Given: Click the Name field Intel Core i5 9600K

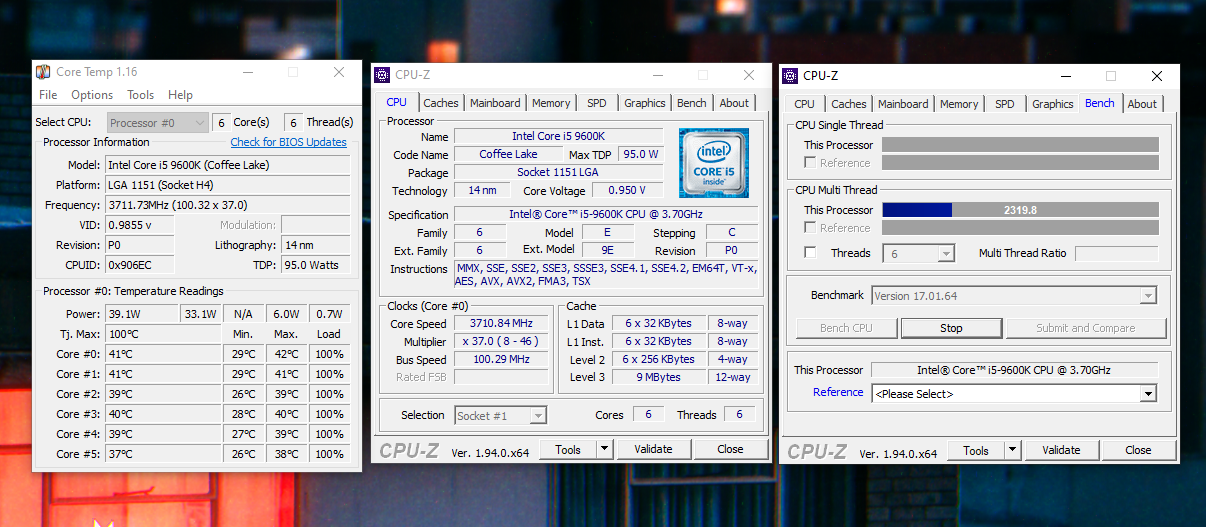Looking at the screenshot, I should [558, 137].
